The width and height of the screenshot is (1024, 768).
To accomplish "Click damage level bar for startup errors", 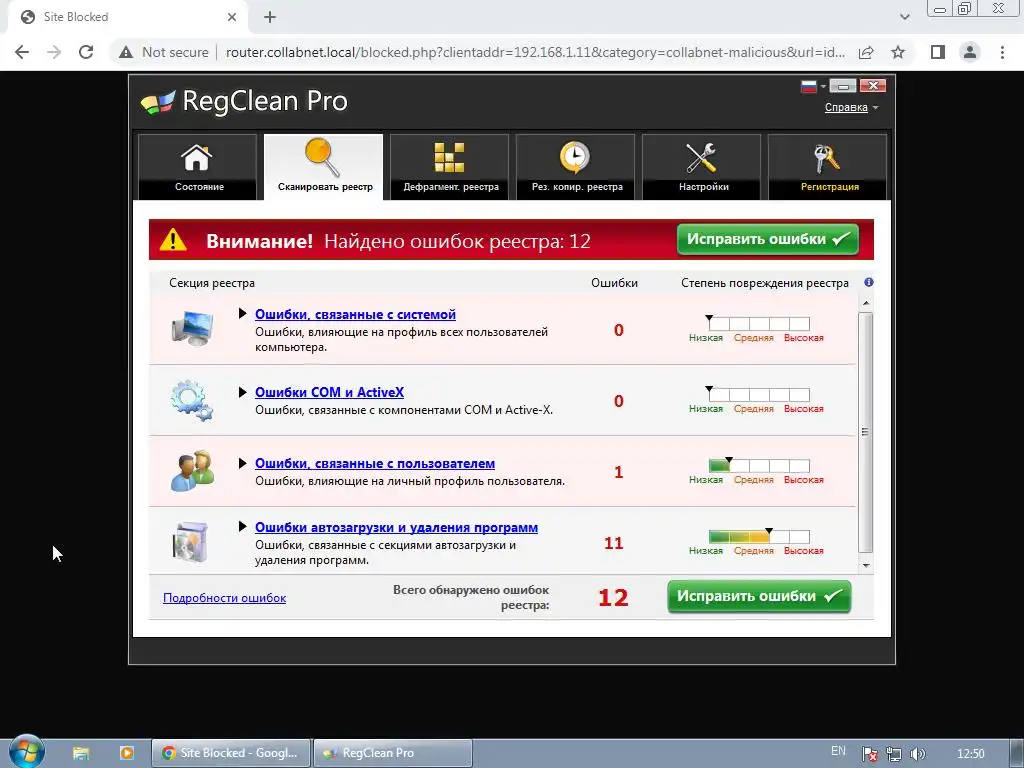I will click(x=759, y=537).
